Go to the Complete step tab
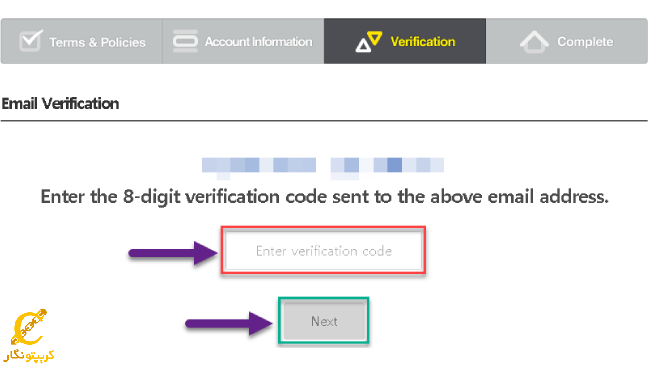 coord(567,41)
